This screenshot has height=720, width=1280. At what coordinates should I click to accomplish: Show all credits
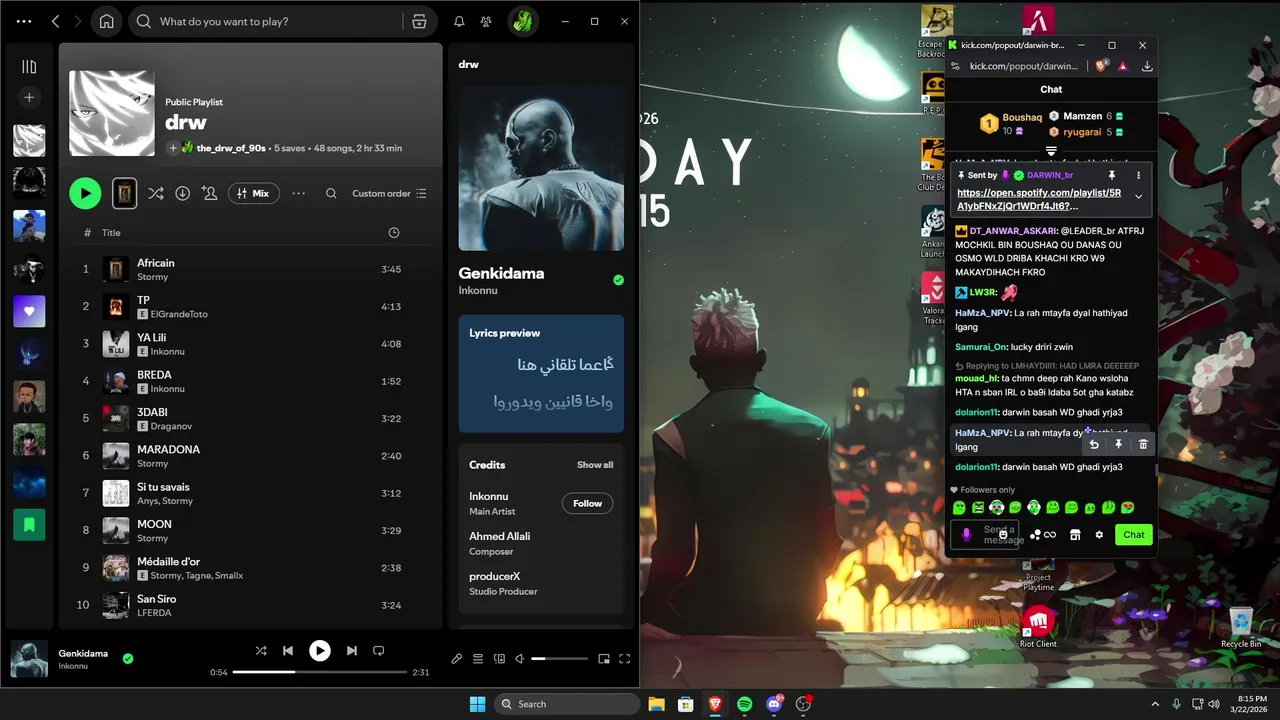pyautogui.click(x=595, y=465)
